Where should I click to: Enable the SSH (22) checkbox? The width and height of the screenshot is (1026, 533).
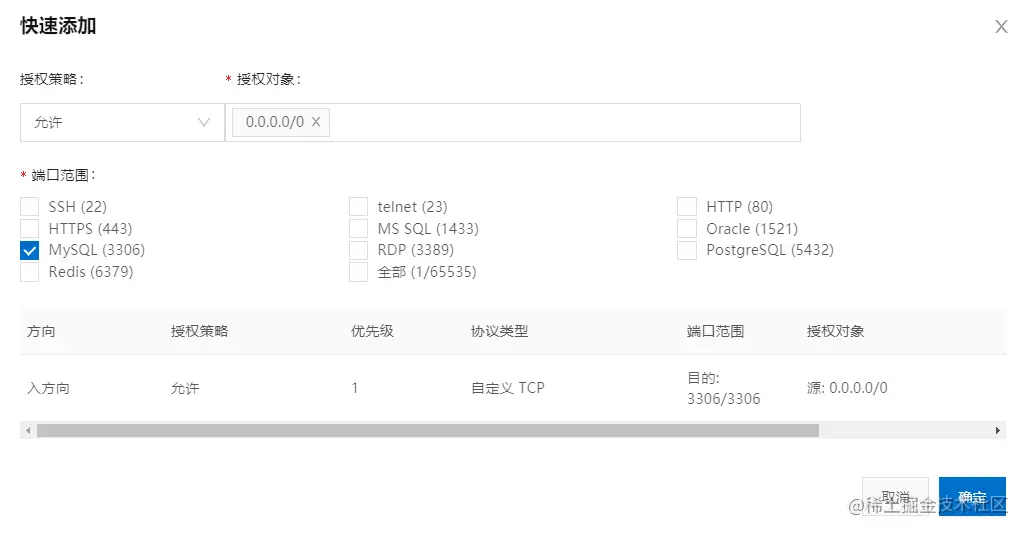click(x=30, y=207)
